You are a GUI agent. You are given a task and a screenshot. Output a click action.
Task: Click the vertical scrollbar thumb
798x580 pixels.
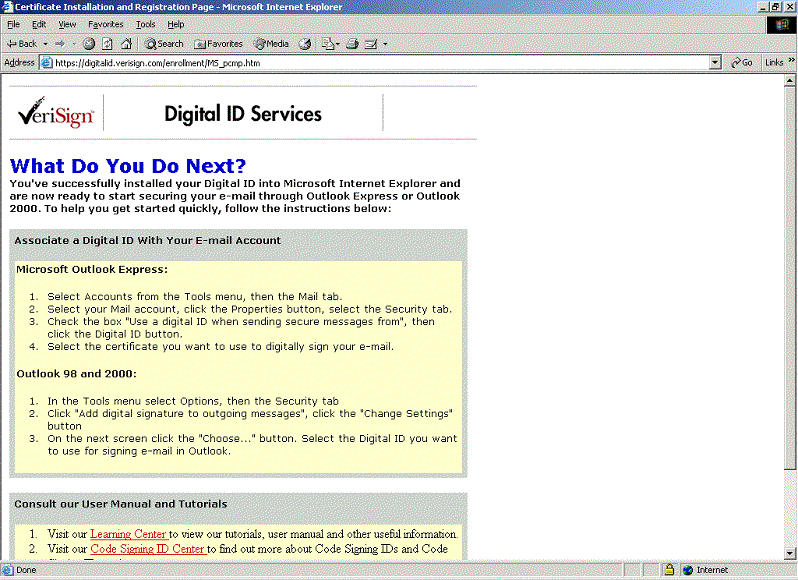790,277
